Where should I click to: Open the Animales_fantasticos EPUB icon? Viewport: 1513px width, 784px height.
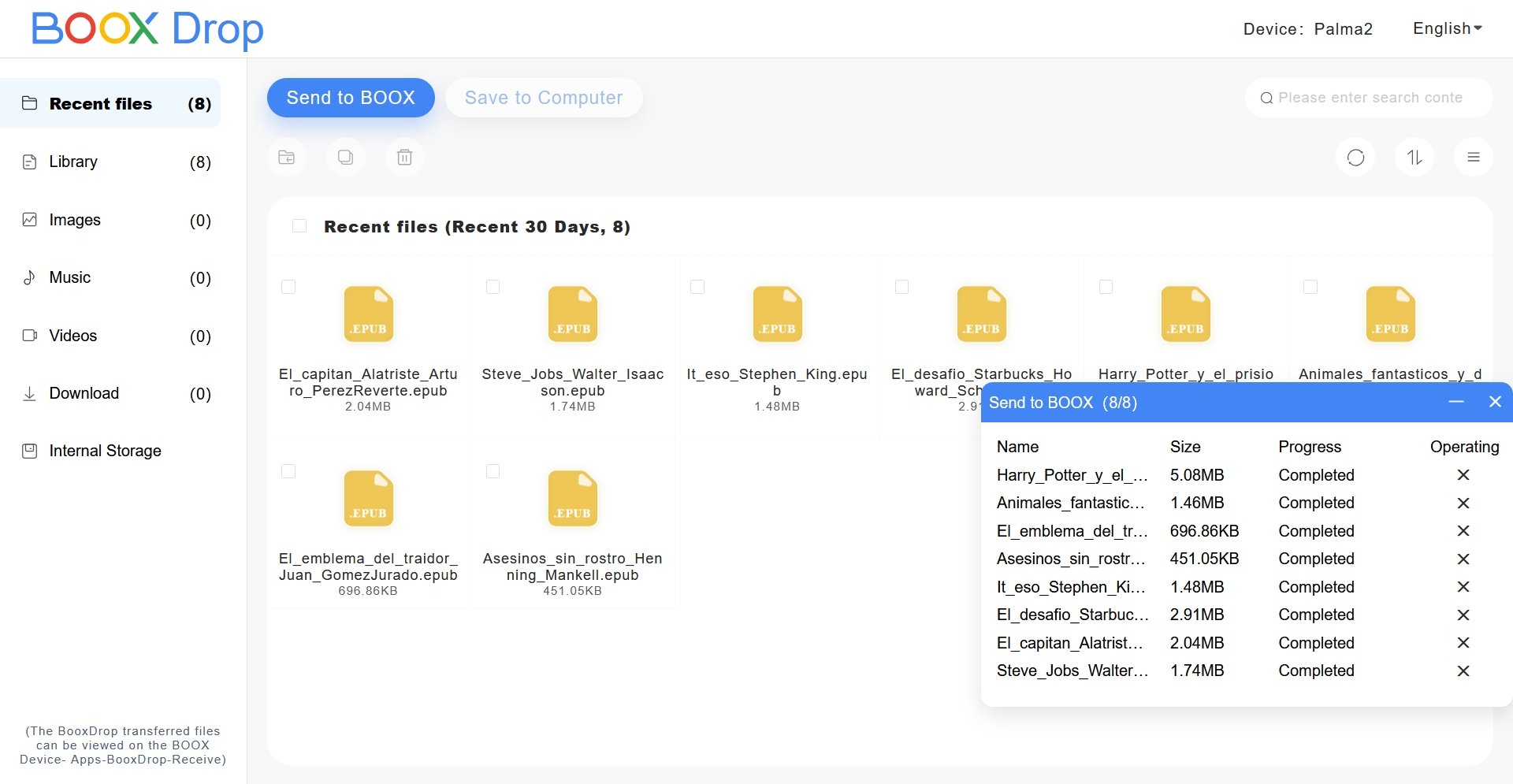(x=1390, y=314)
